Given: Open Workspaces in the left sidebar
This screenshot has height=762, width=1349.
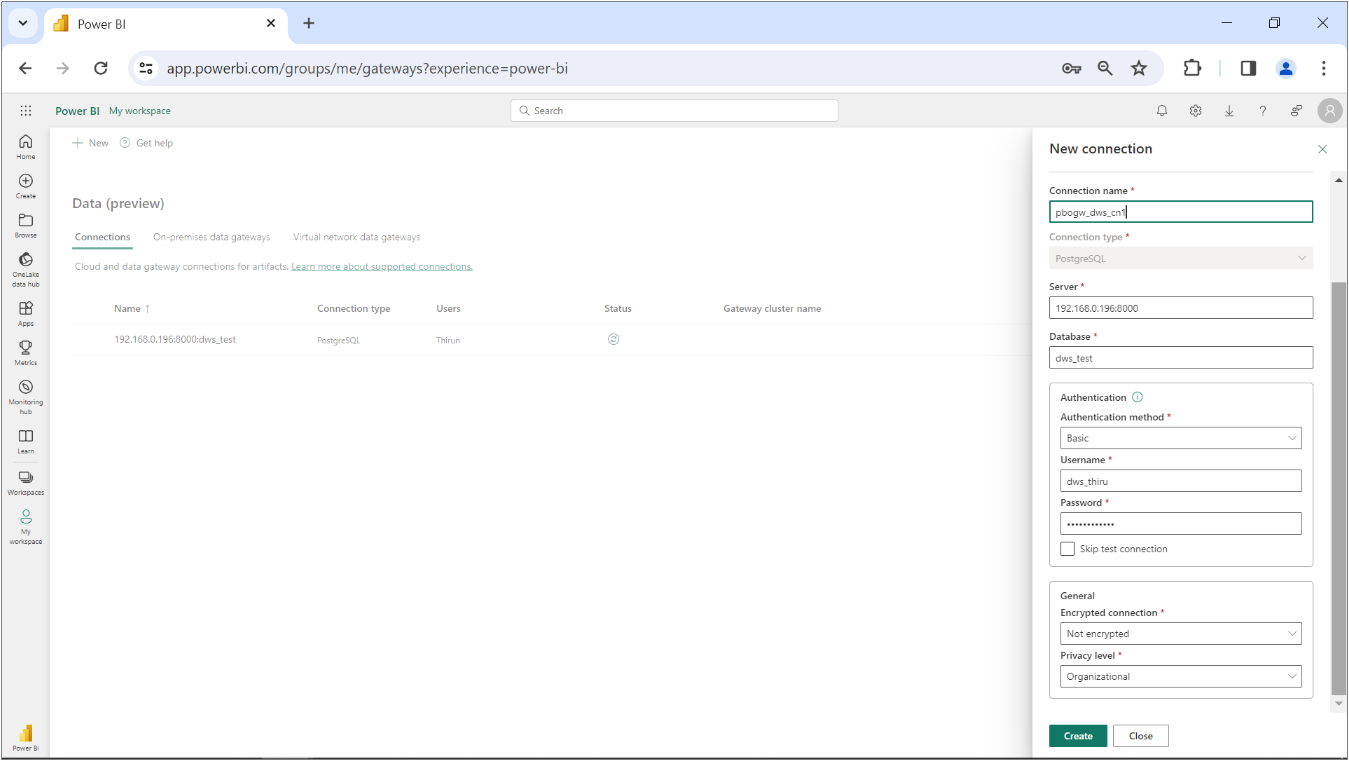Looking at the screenshot, I should click(26, 483).
